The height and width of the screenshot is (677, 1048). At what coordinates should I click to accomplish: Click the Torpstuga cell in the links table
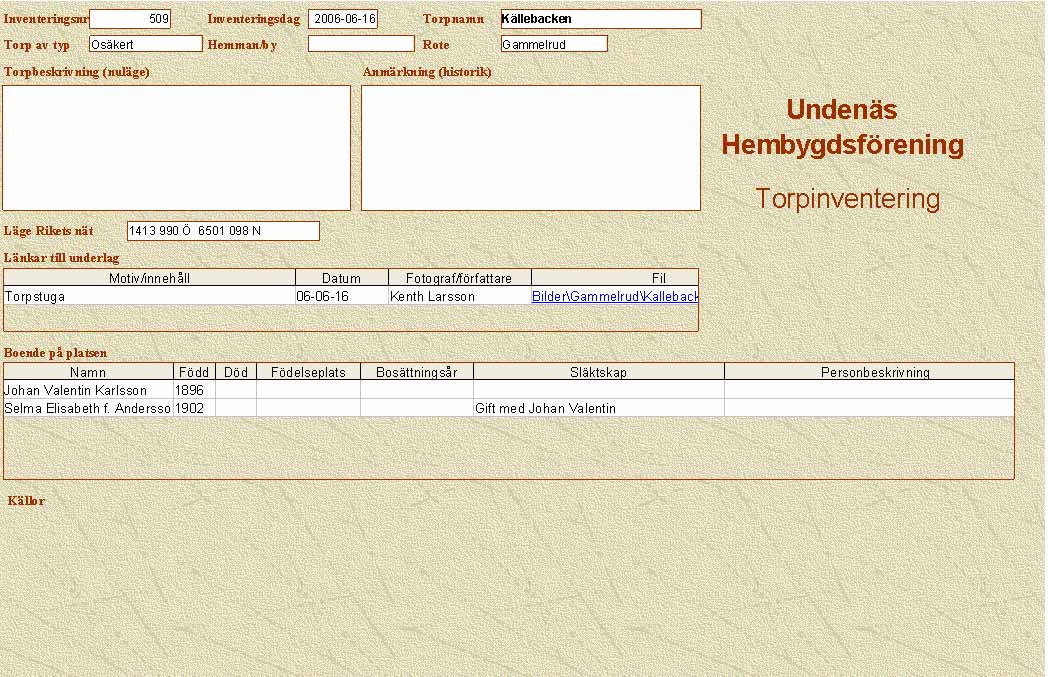click(x=149, y=297)
